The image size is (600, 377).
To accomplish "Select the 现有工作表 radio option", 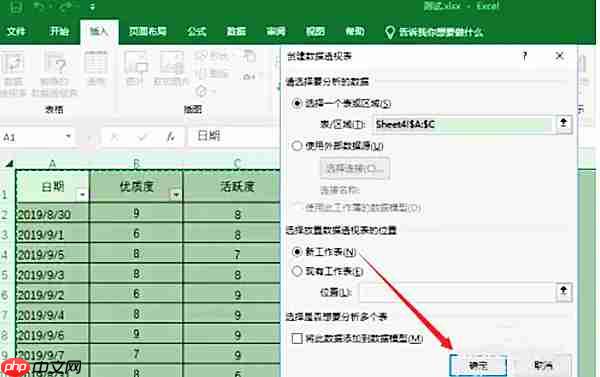I will (297, 271).
